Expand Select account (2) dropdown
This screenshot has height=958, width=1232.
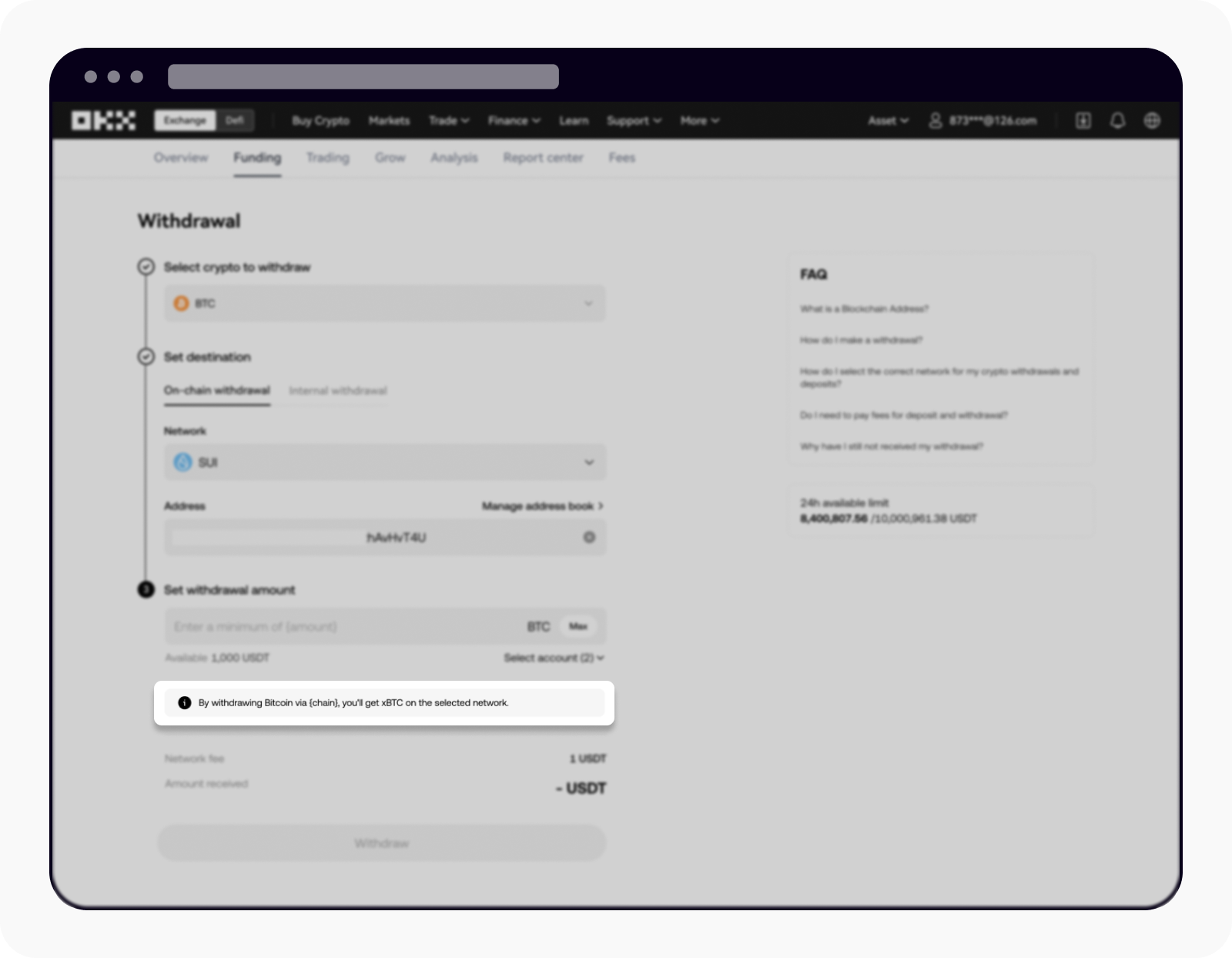(x=554, y=658)
